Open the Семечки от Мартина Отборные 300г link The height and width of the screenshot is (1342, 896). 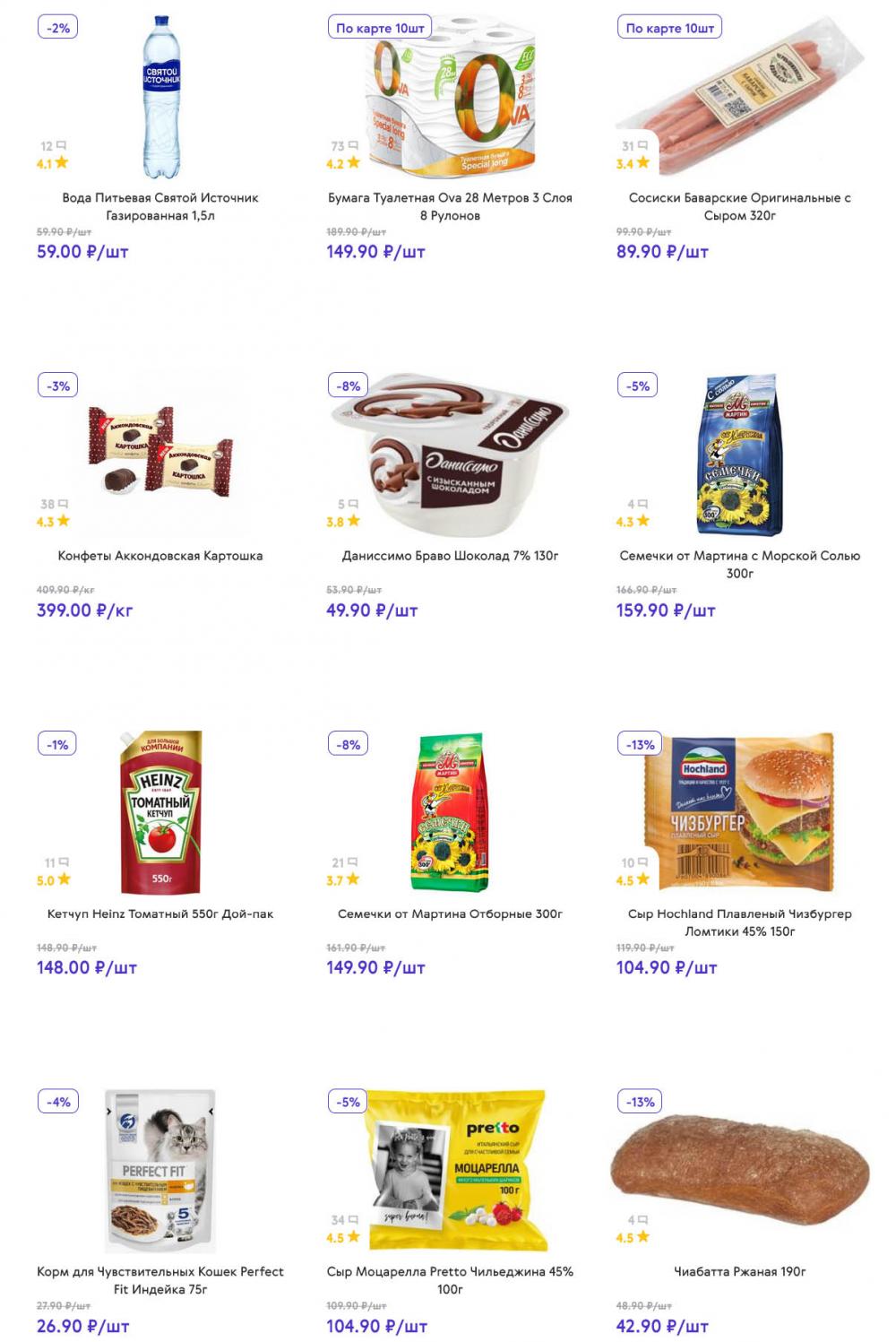[x=450, y=913]
